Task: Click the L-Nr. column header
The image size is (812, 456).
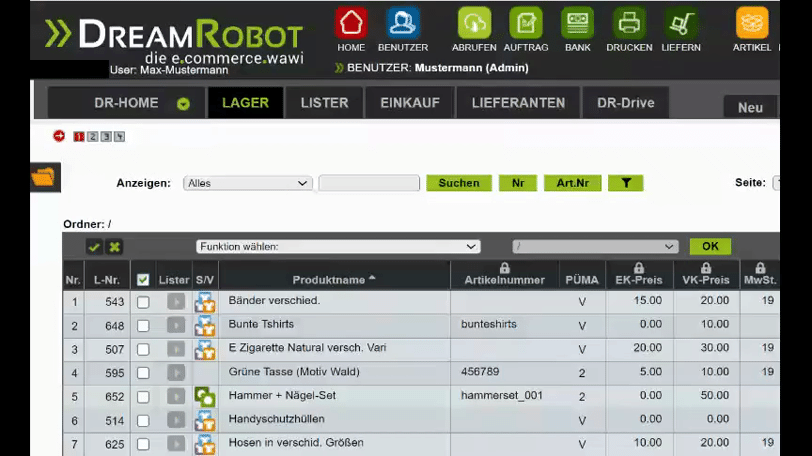Action: [x=107, y=280]
